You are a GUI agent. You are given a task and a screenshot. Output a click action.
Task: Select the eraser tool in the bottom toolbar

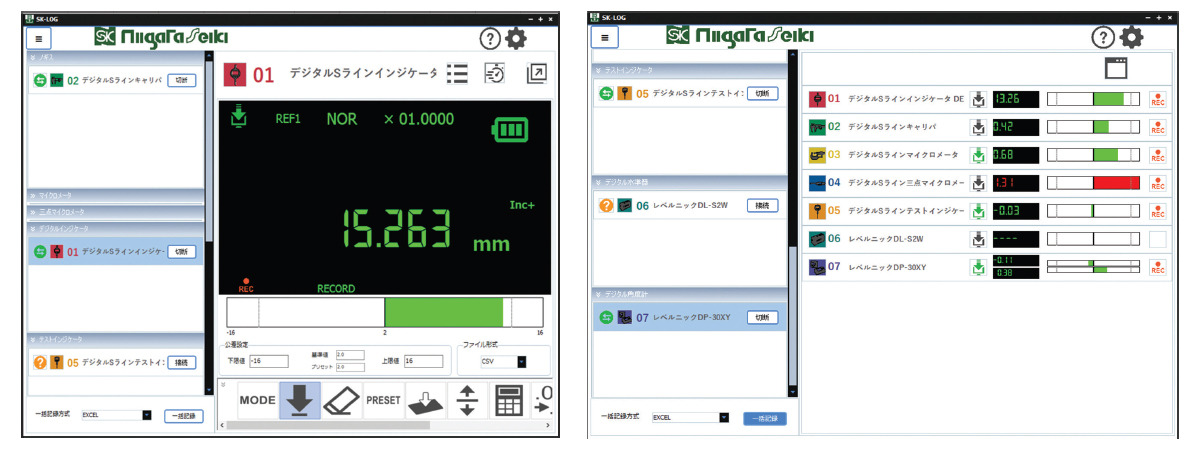click(341, 400)
